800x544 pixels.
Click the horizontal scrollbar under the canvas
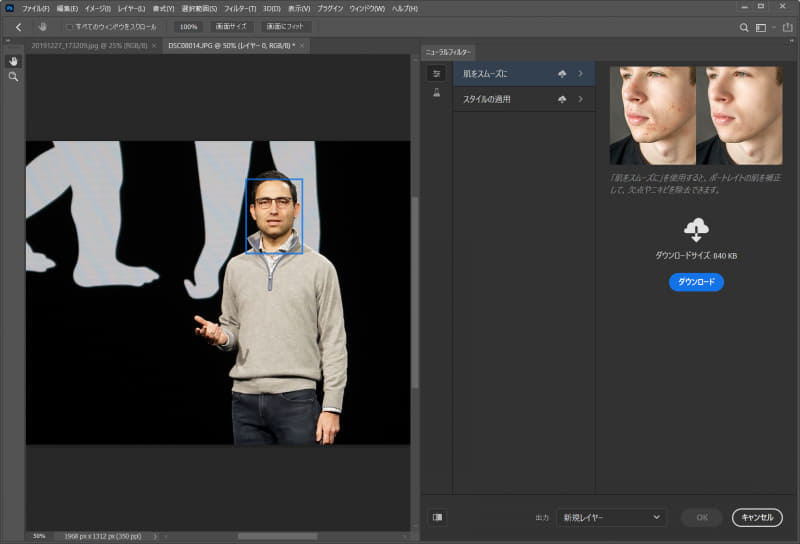(x=277, y=536)
